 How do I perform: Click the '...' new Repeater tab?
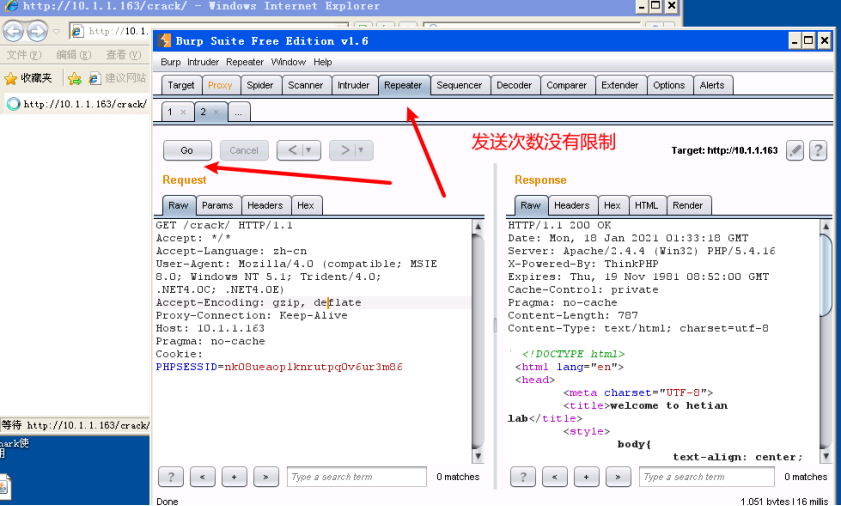tap(239, 112)
